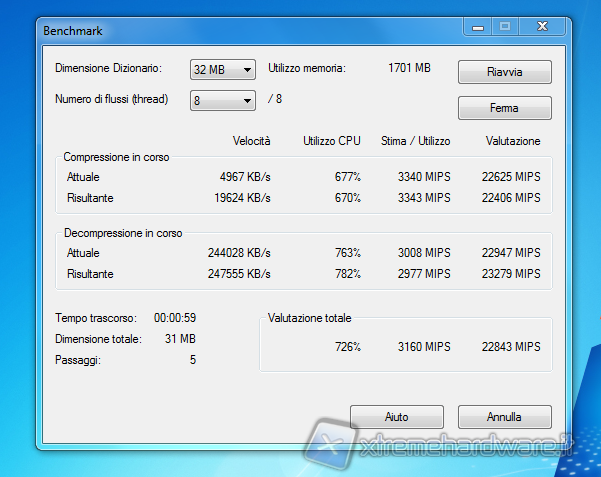Select the 1701 MB memory usage value

tap(409, 68)
